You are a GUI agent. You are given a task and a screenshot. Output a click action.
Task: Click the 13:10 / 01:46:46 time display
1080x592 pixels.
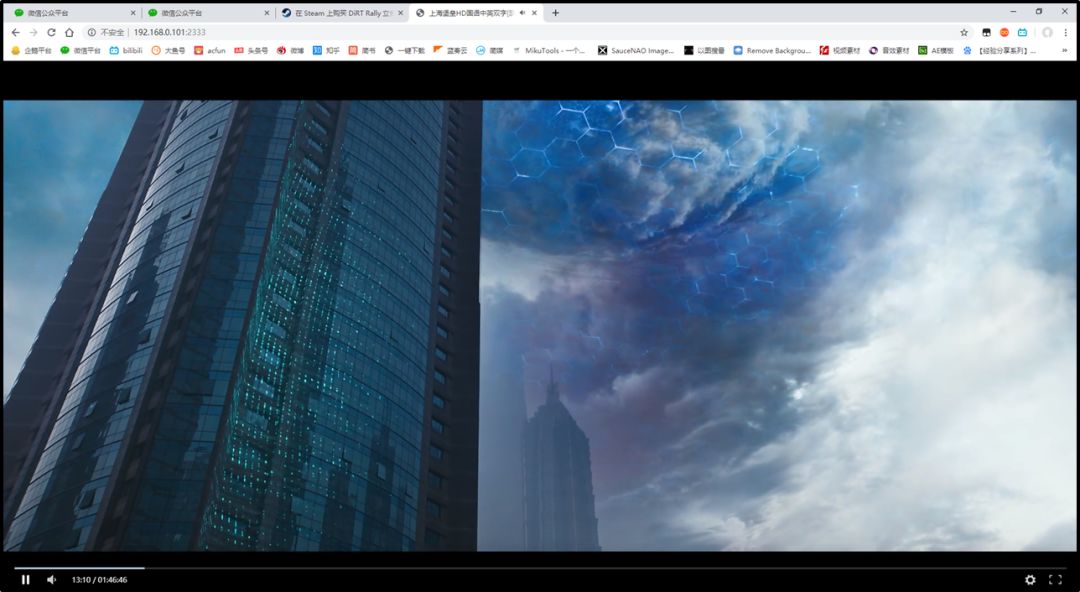coord(99,580)
